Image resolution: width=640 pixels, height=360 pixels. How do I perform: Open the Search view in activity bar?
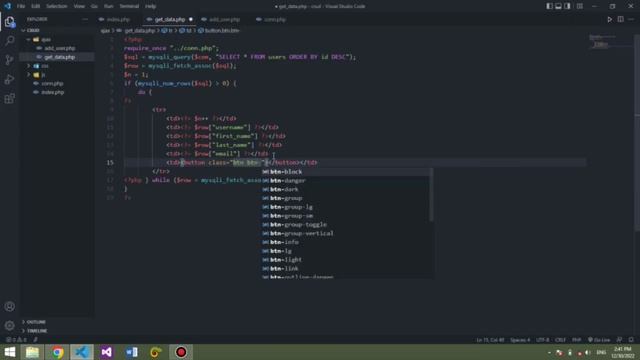(x=9, y=40)
